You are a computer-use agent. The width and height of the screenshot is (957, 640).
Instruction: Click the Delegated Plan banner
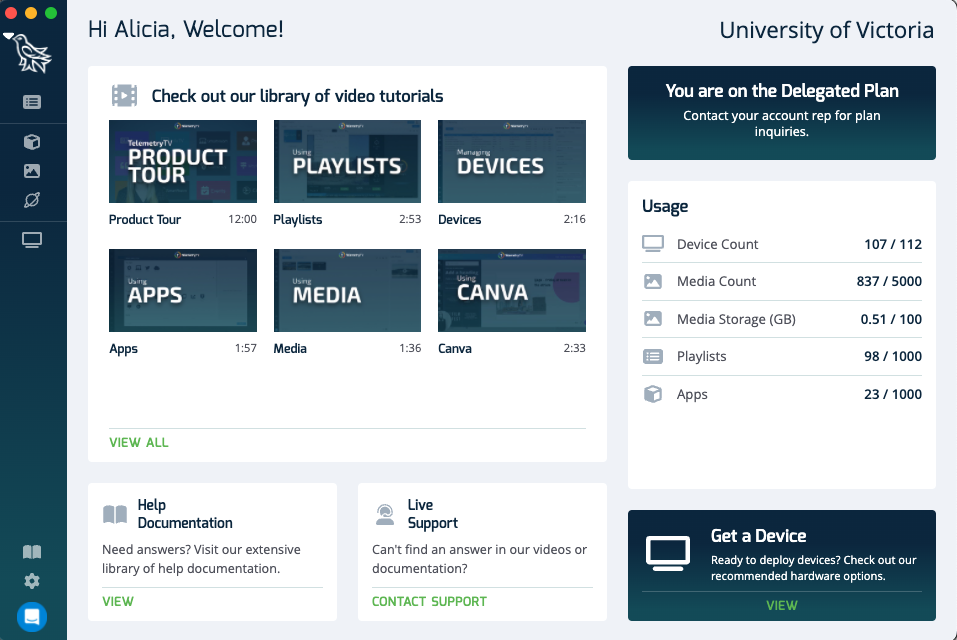tap(782, 113)
